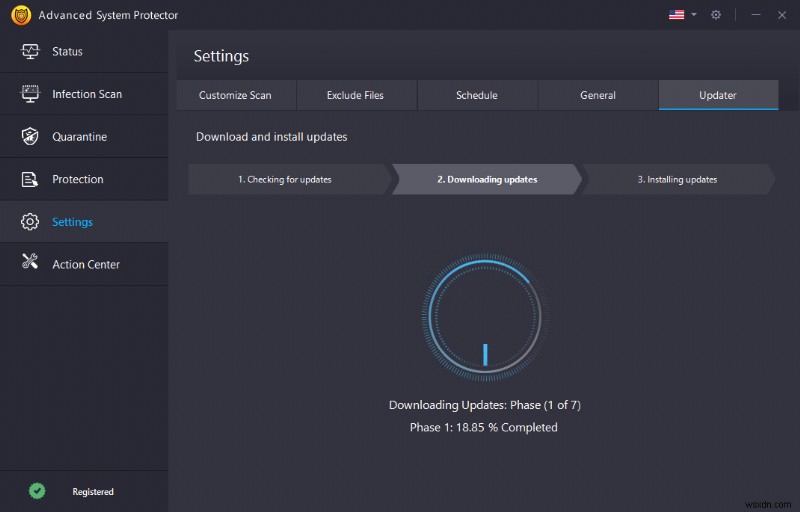Click the 'Download and install updates' heading
The width and height of the screenshot is (800, 512).
coord(271,137)
